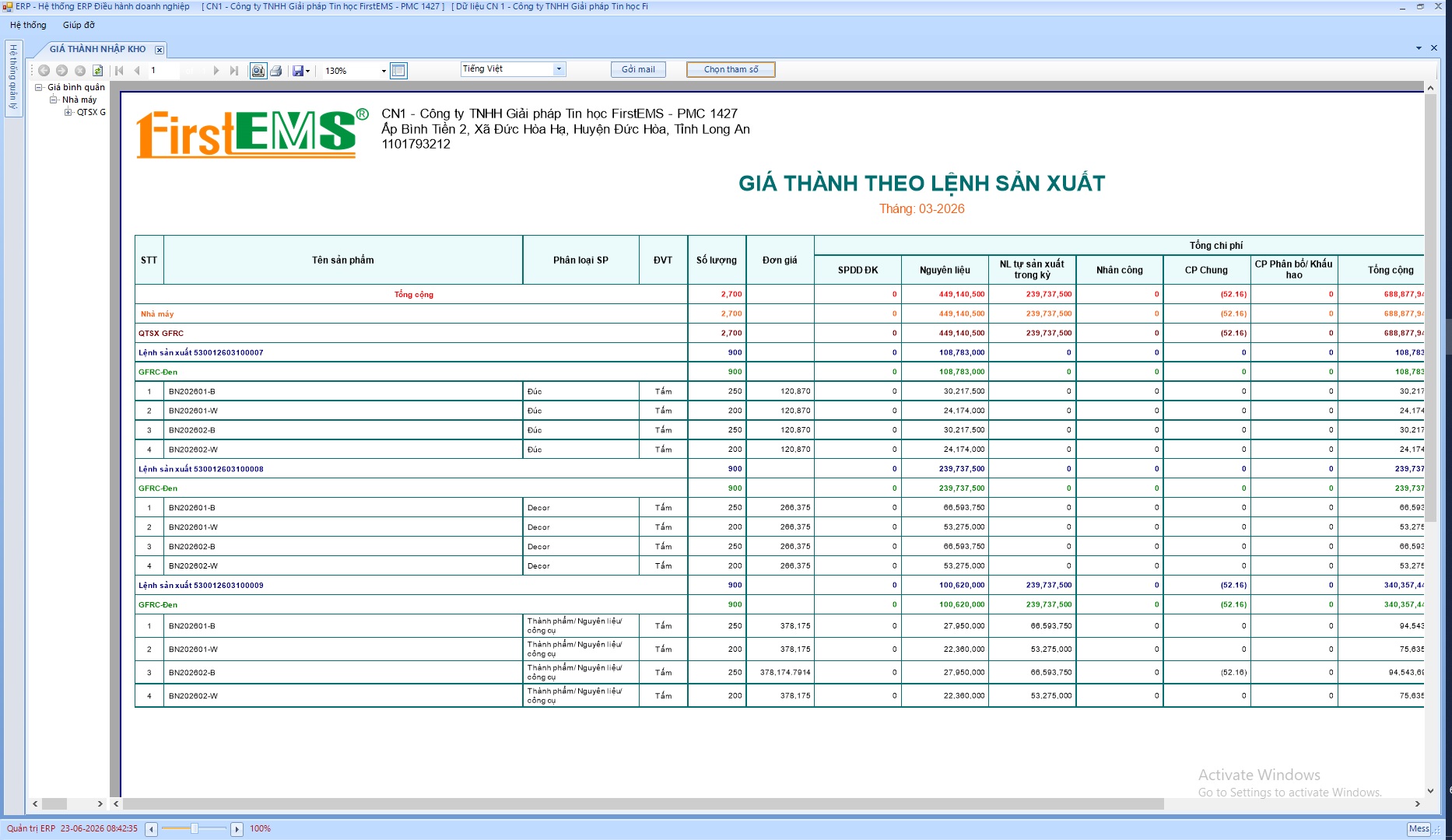Decrease zoom with status bar left arrow
The image size is (1452, 840).
[x=152, y=829]
